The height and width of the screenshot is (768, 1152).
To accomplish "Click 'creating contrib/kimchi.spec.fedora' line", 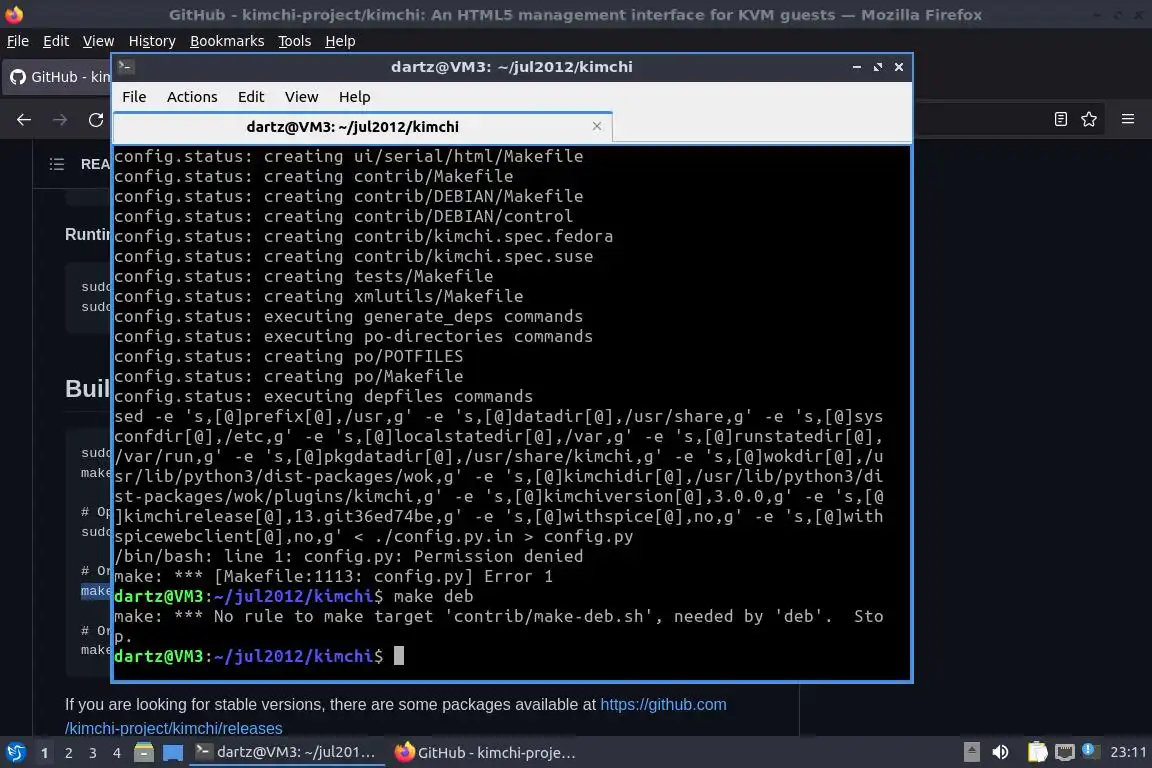I will (x=364, y=237).
